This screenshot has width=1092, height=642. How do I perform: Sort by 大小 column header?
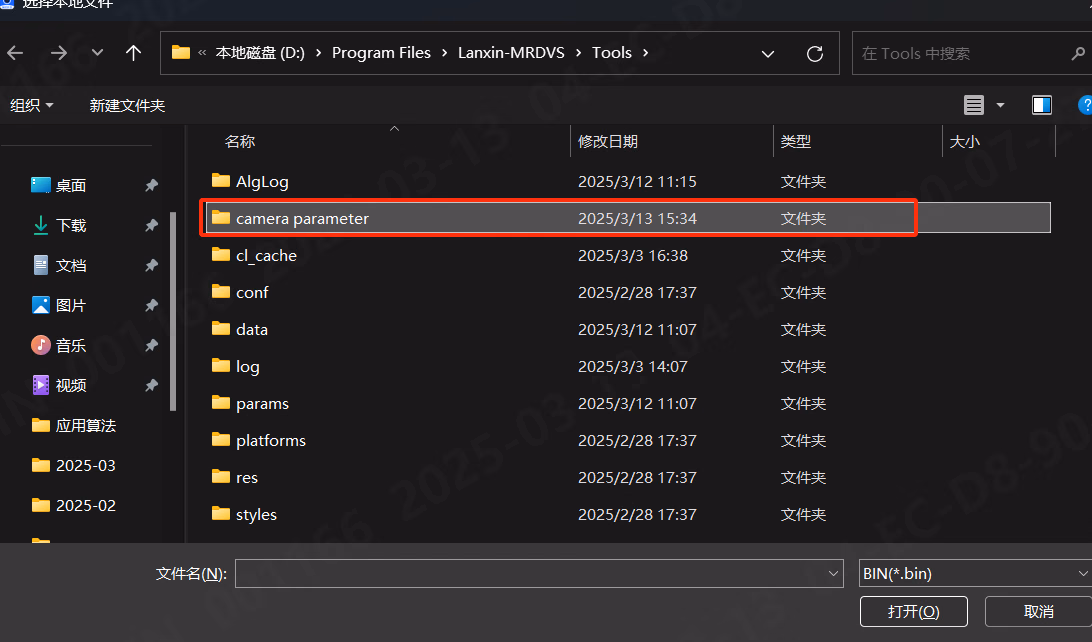[965, 141]
